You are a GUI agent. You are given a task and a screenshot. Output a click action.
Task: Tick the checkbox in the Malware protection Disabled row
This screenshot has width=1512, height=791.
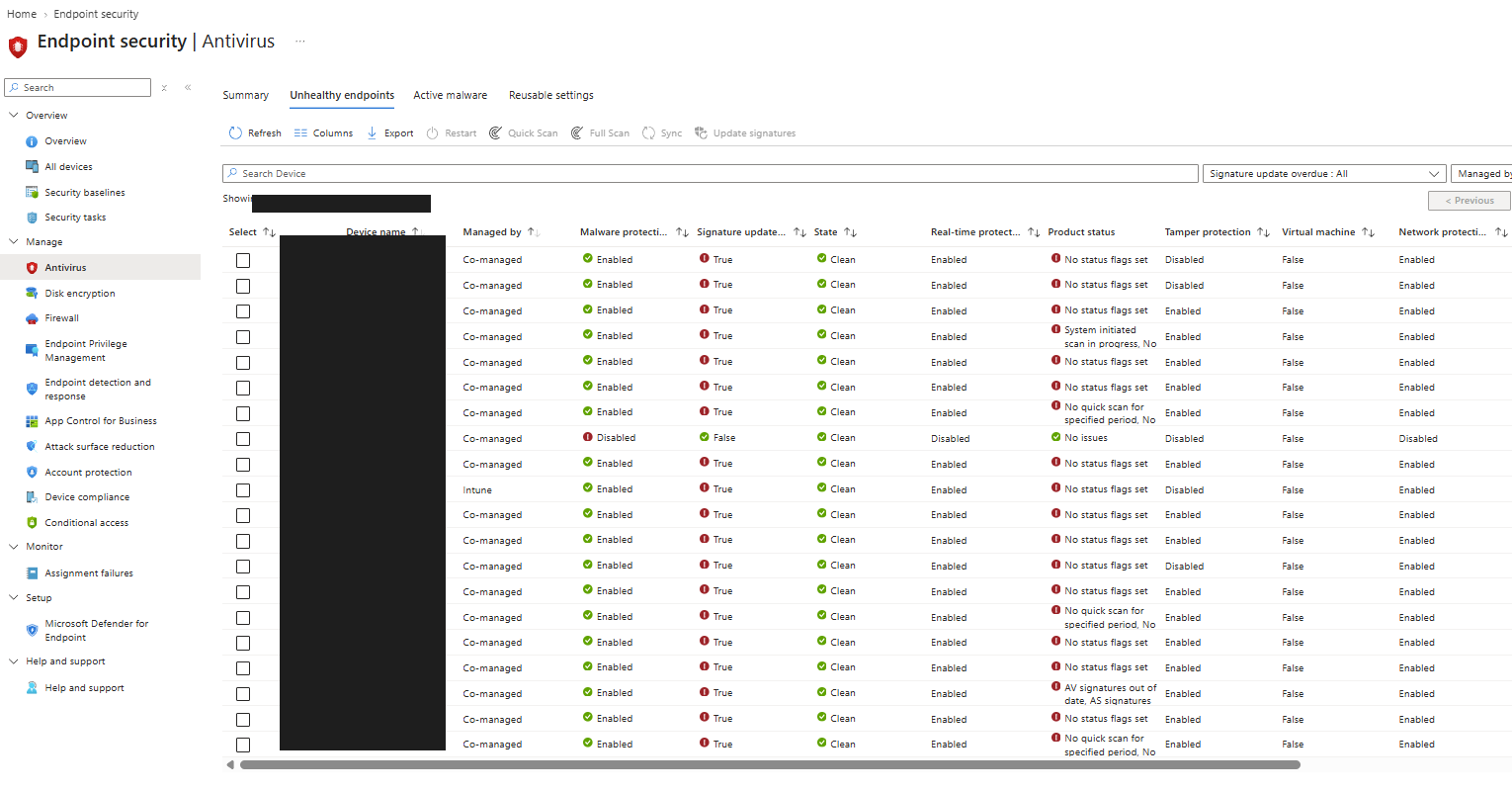pos(243,439)
